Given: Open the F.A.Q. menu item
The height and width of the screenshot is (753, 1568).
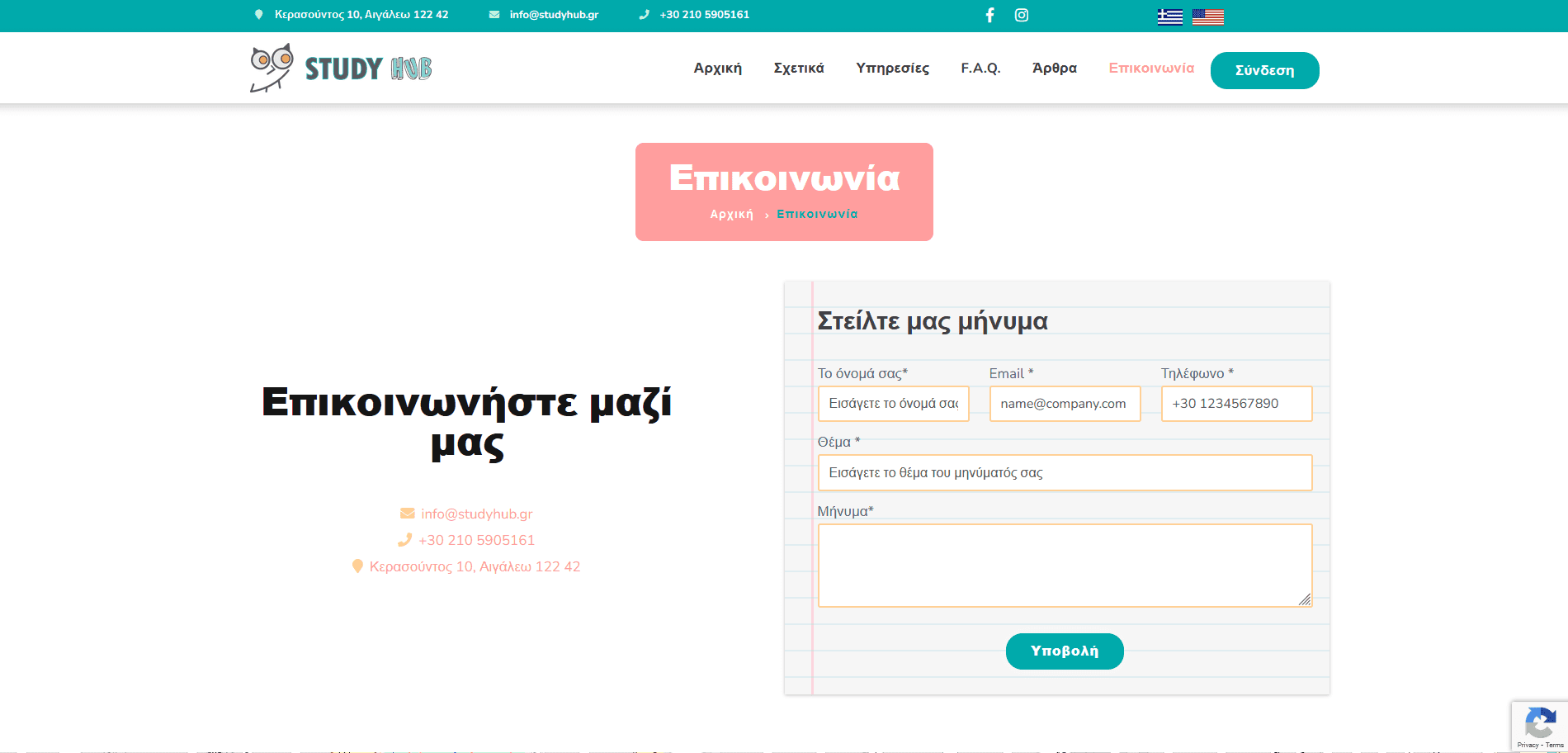Looking at the screenshot, I should 980,69.
